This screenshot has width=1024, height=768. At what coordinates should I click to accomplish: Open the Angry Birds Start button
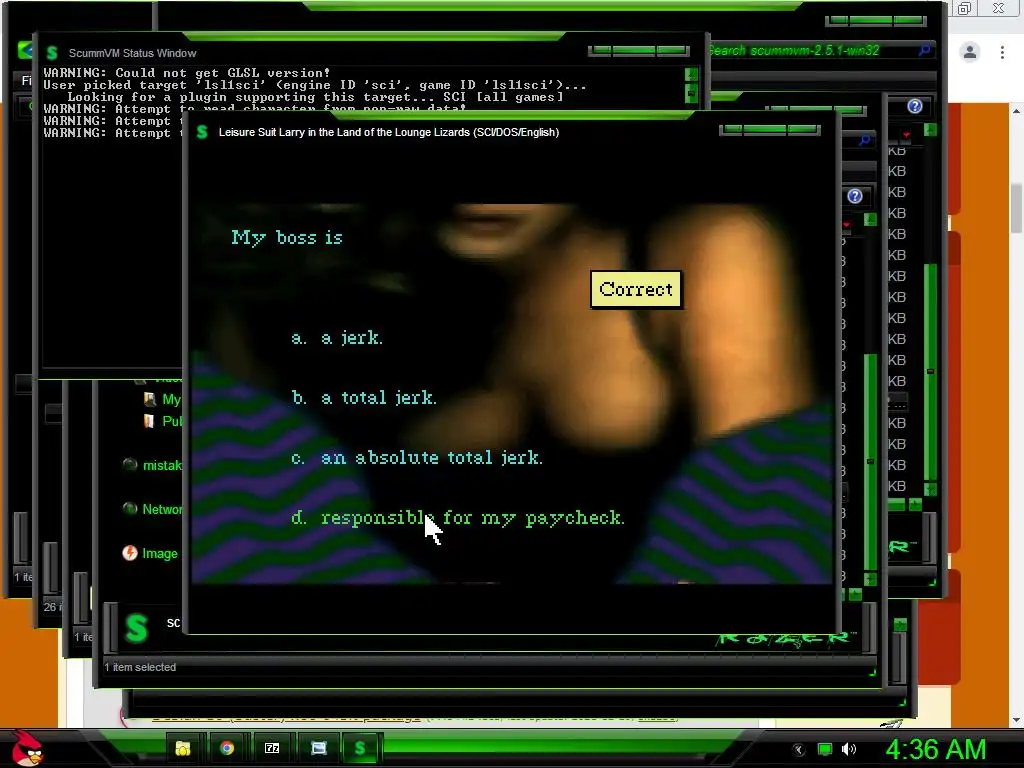[28, 748]
